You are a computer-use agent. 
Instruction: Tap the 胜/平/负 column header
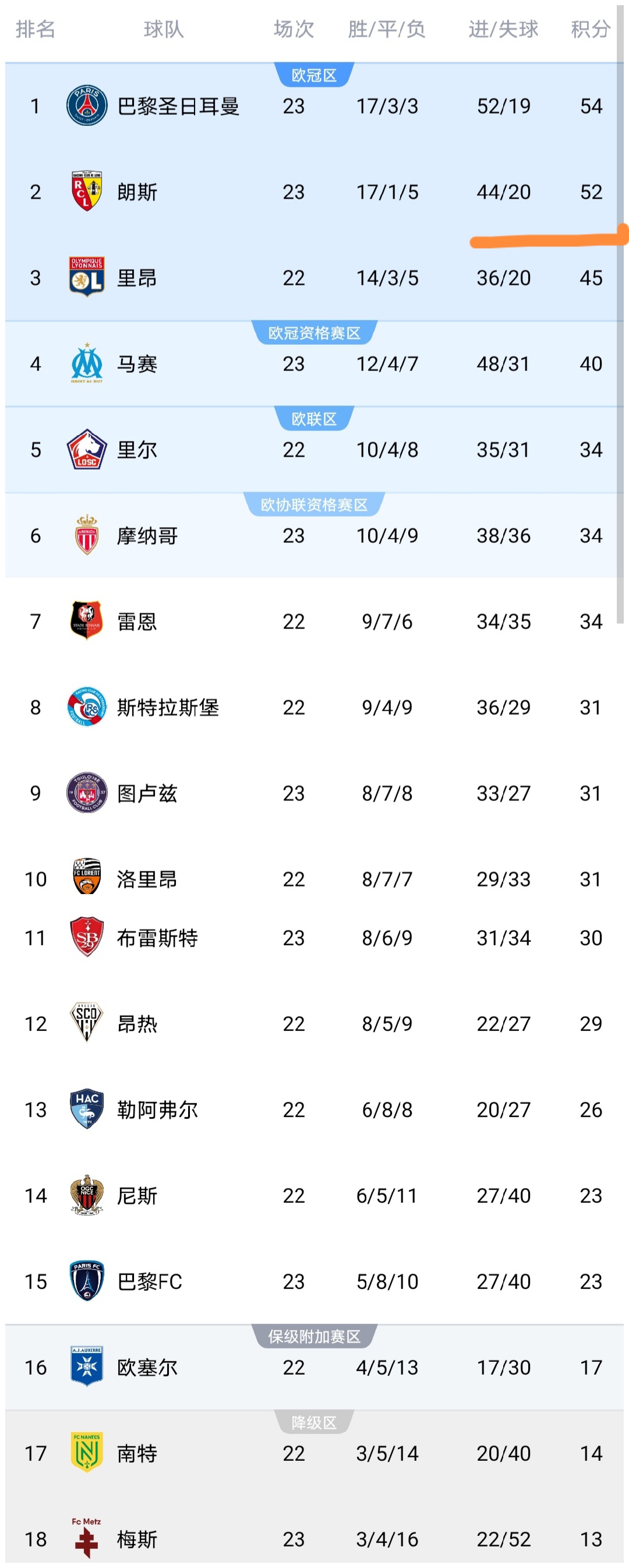click(386, 29)
